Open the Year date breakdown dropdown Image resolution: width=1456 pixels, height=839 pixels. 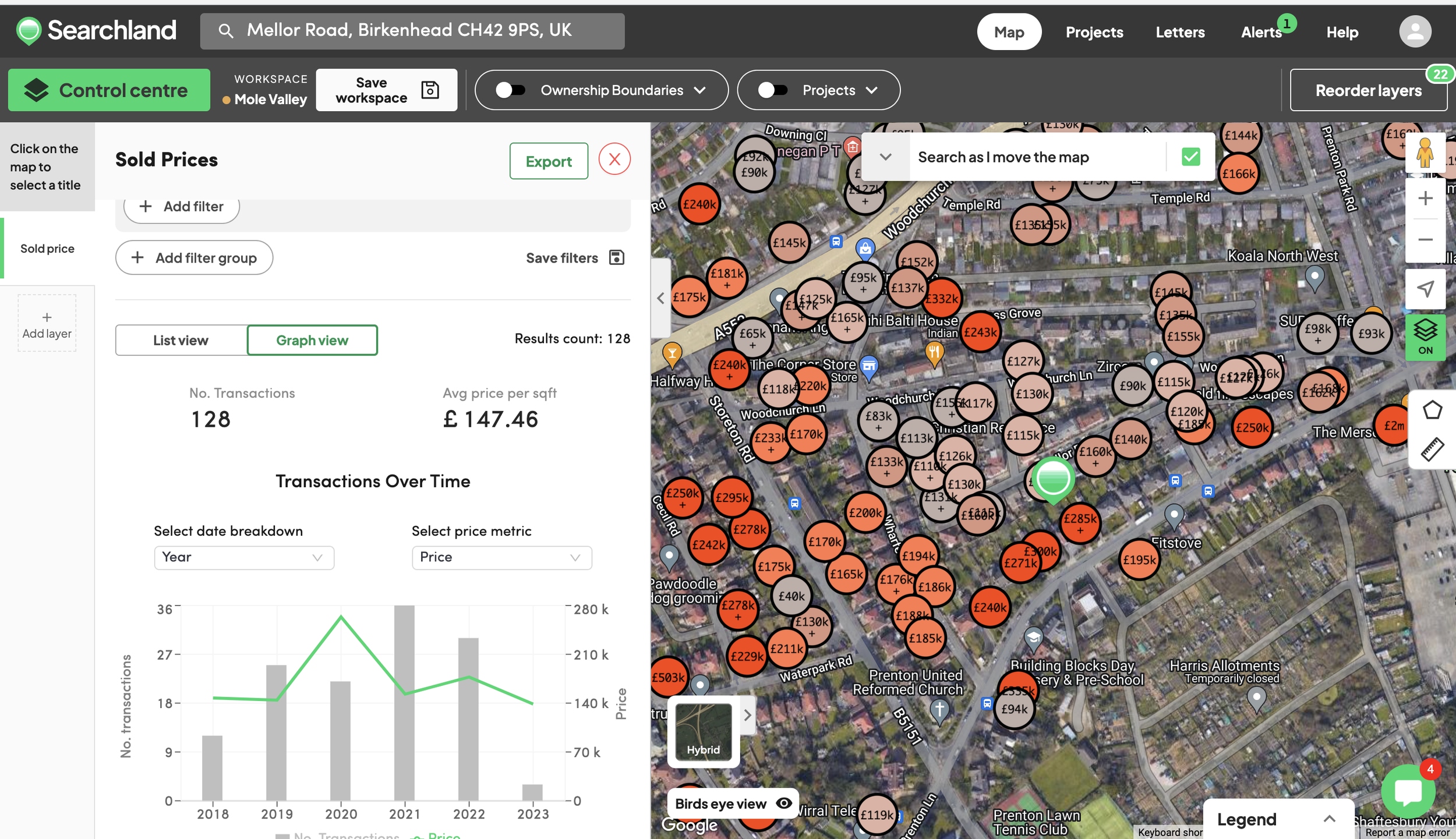click(x=244, y=557)
